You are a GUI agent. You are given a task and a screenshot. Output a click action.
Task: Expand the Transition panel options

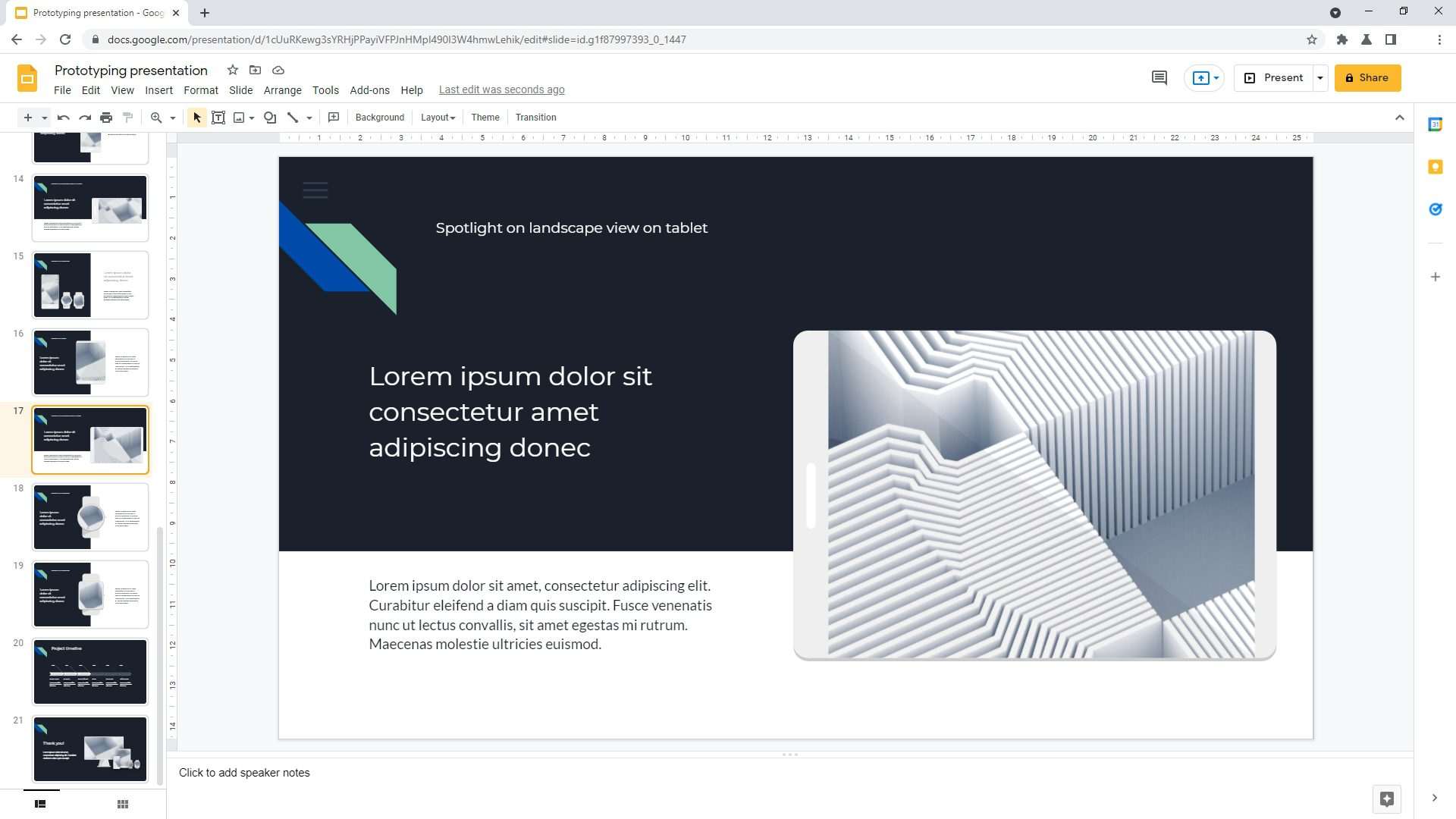[x=536, y=117]
